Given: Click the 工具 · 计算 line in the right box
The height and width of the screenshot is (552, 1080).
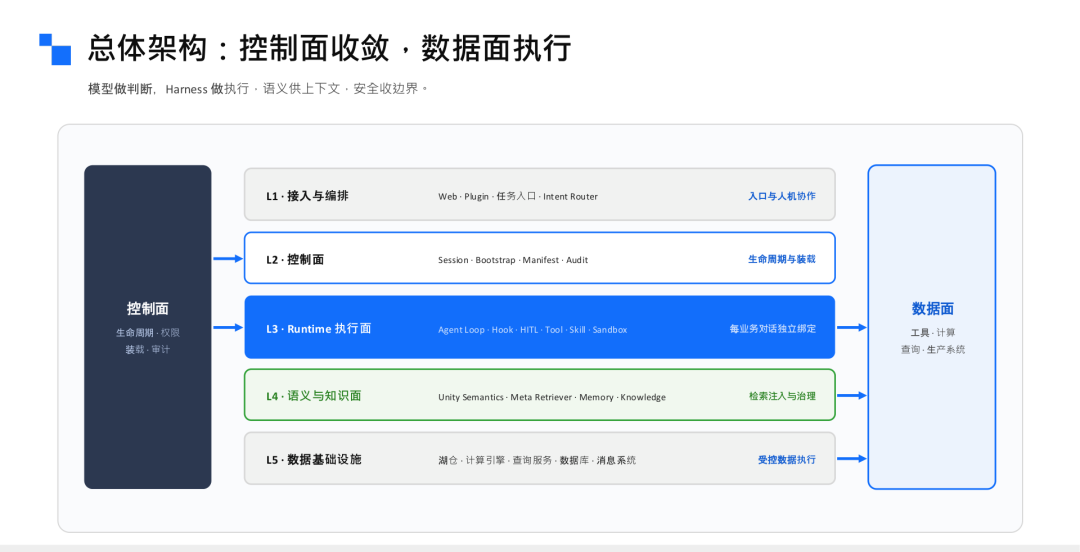Looking at the screenshot, I should pyautogui.click(x=933, y=333).
